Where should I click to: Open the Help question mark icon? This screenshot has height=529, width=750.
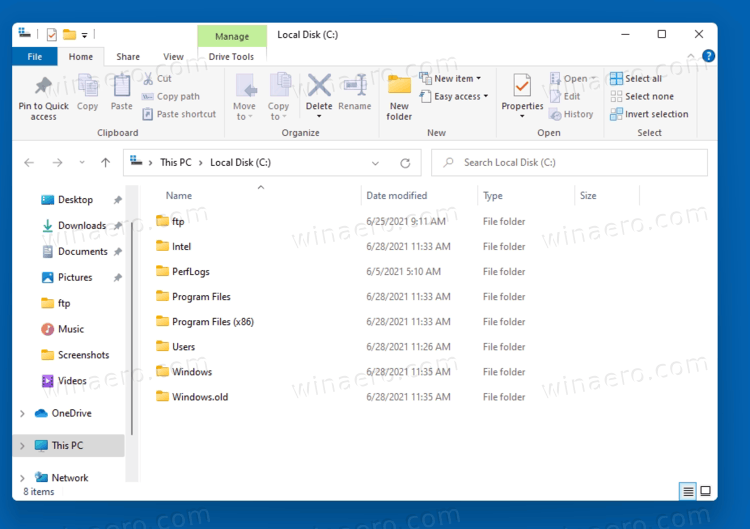coord(708,56)
